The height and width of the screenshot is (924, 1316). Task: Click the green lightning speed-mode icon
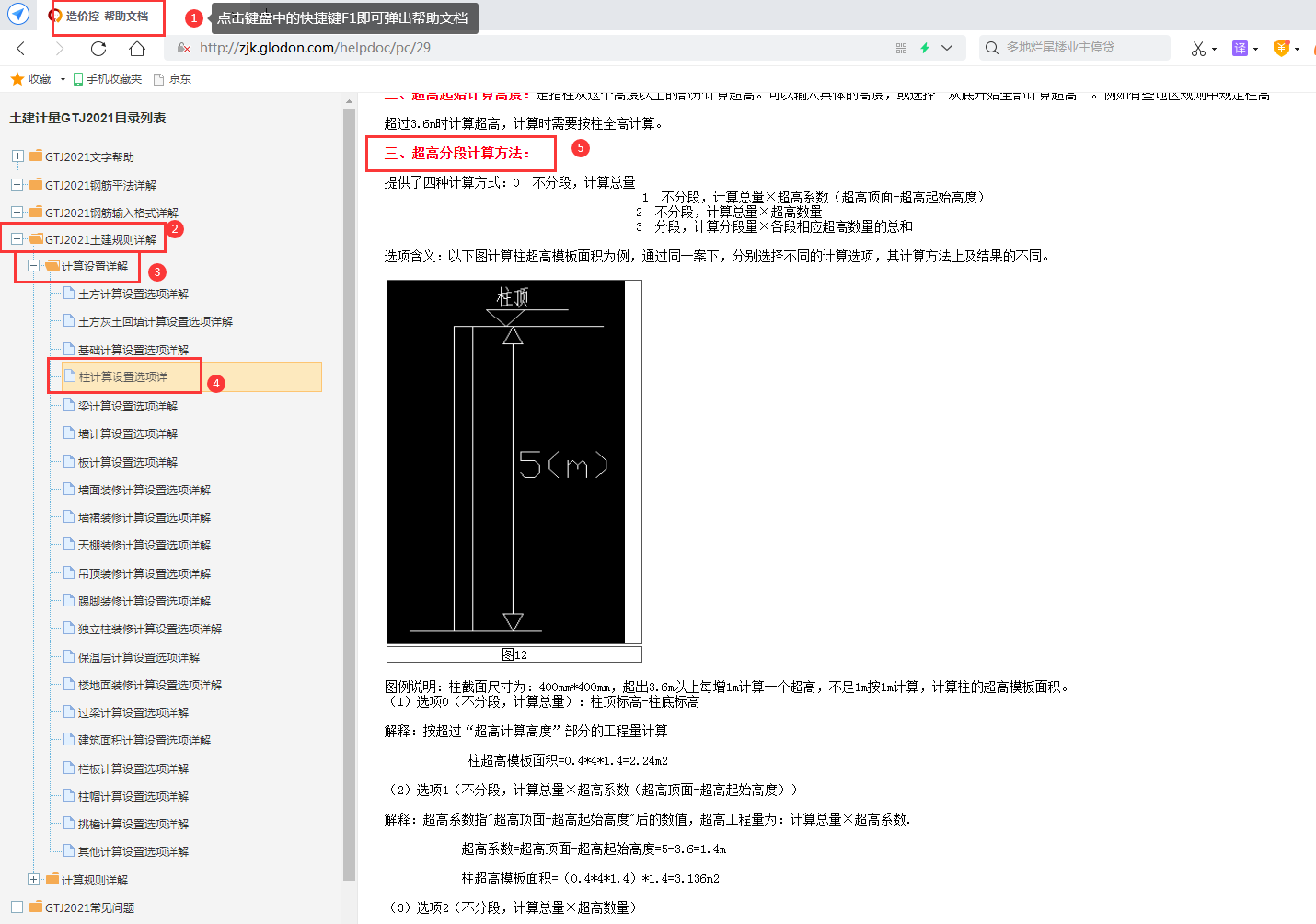tap(925, 48)
